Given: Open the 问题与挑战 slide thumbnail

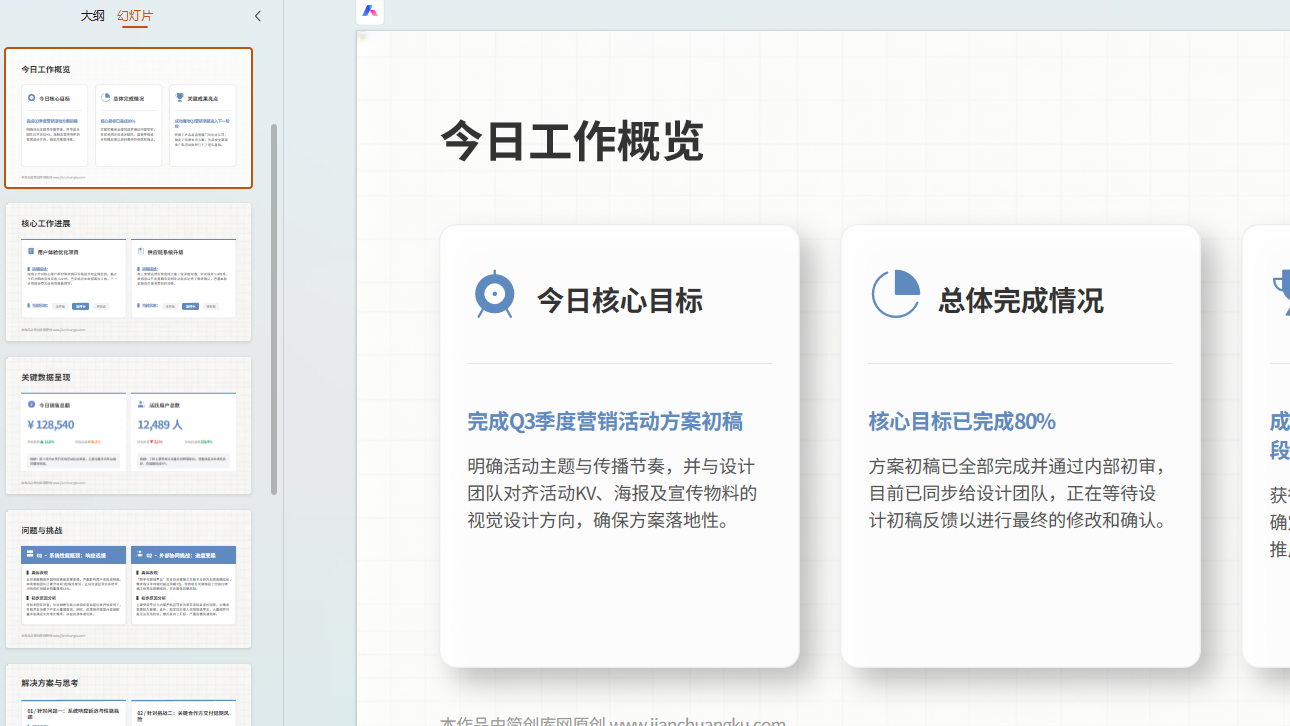Looking at the screenshot, I should 128,579.
